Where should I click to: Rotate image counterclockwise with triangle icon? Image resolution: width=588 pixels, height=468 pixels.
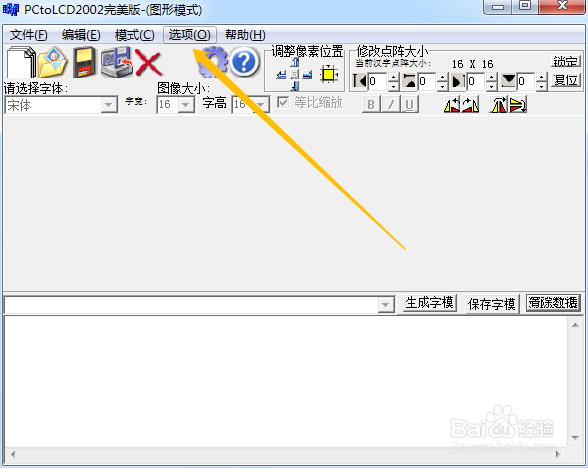(452, 104)
